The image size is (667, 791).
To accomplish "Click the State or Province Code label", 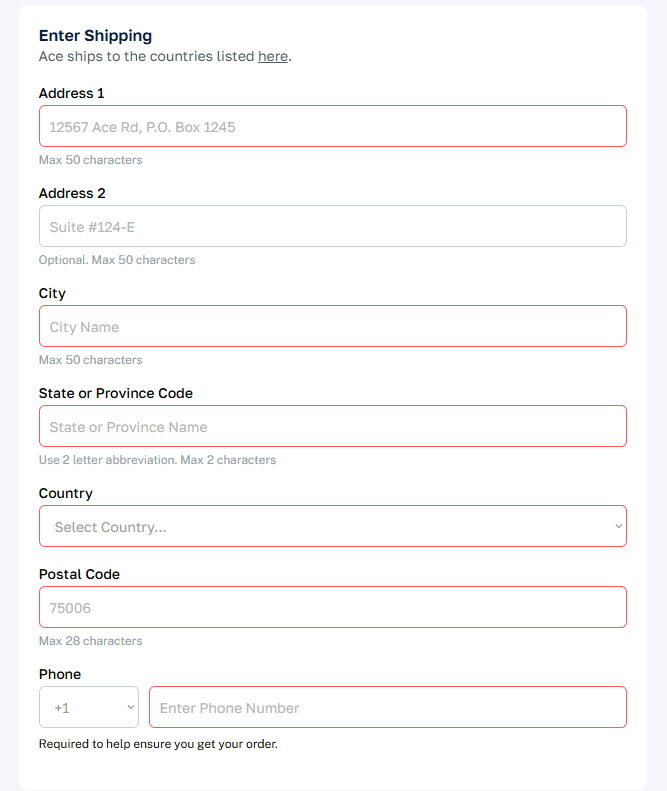I will [116, 393].
